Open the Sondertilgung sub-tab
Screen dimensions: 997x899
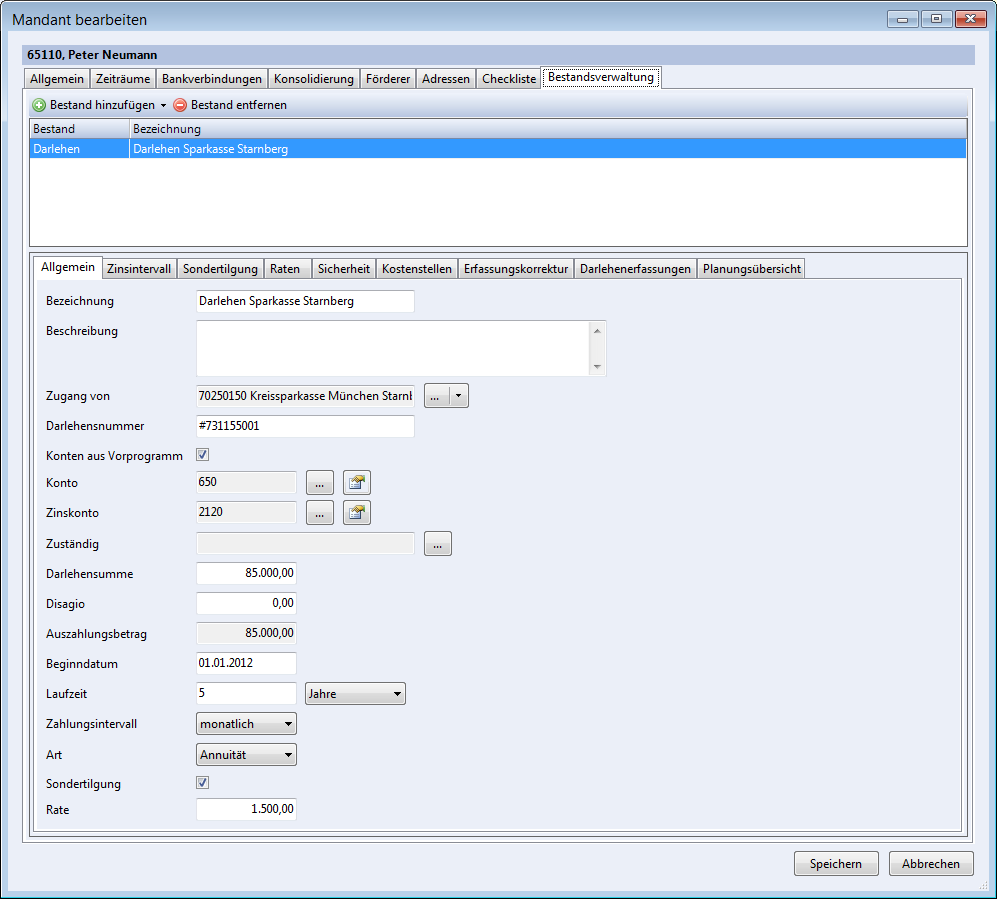click(x=221, y=269)
